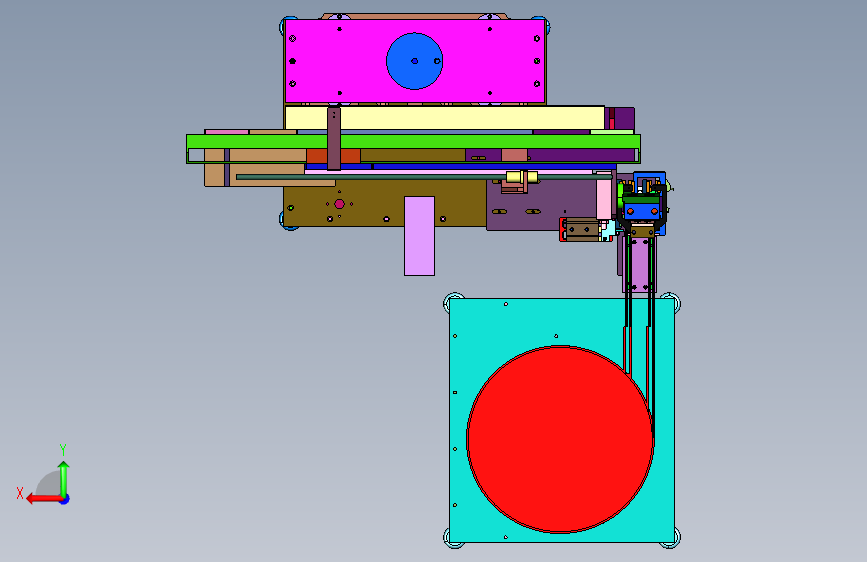Screen dimensions: 867x562
Task: Click the green Y axis arrow of the triad
Action: [x=64, y=478]
